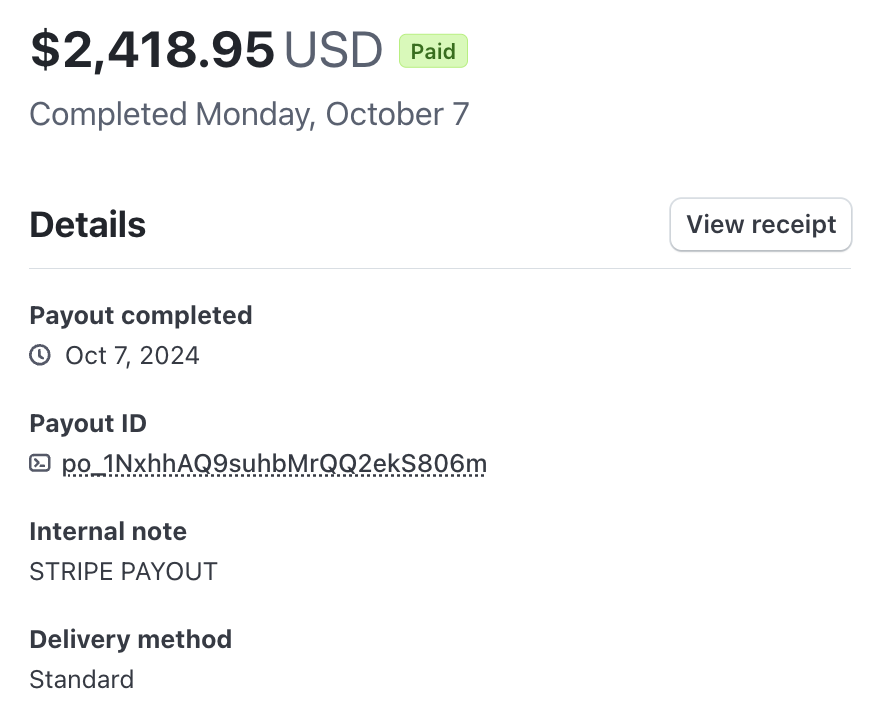This screenshot has height=710, width=878.
Task: Select the STRIPE PAYOUT note text
Action: coord(123,572)
